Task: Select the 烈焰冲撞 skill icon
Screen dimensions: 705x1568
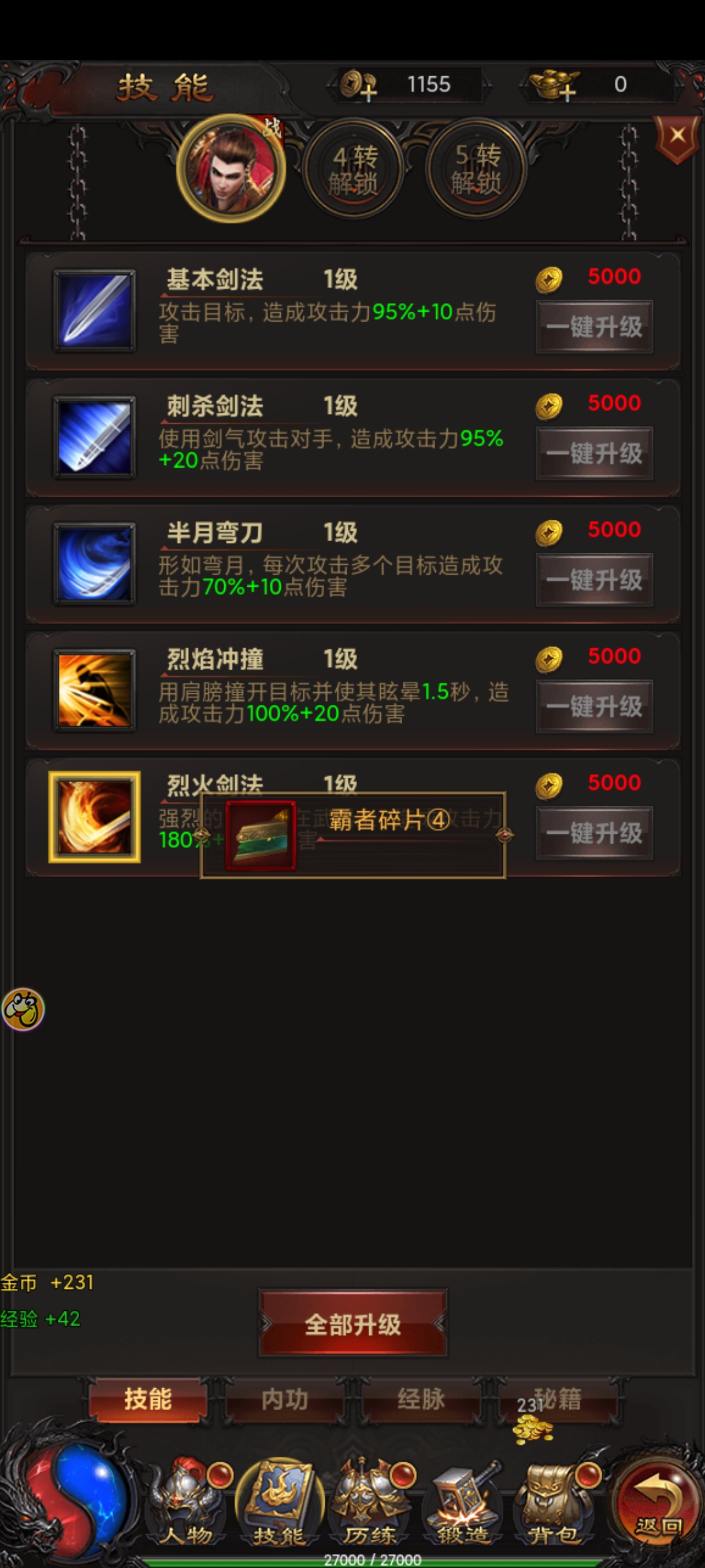Action: click(x=94, y=690)
